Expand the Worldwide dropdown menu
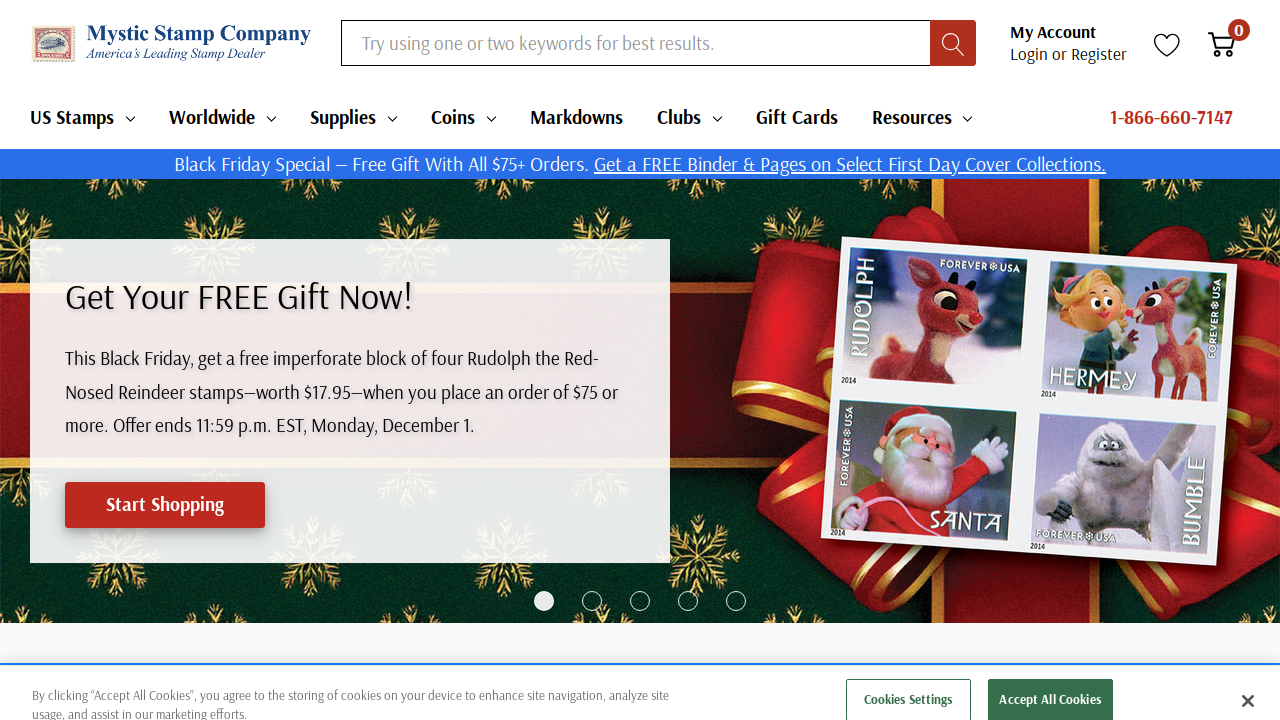The image size is (1280, 720). coord(222,118)
